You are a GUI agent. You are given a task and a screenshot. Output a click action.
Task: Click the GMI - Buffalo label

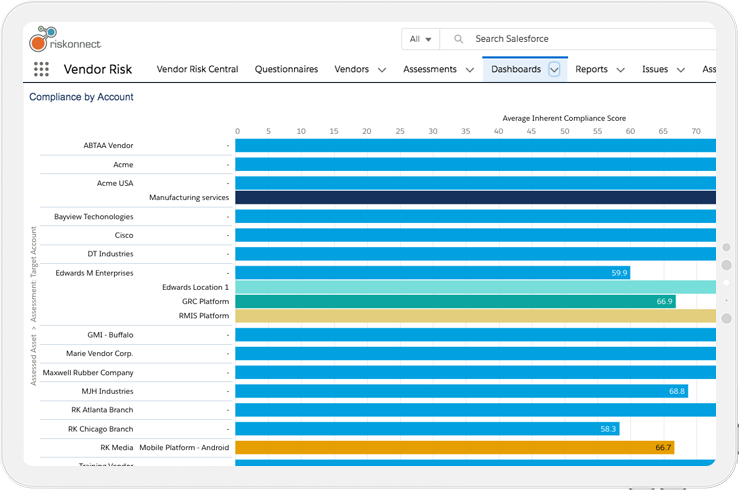click(110, 335)
